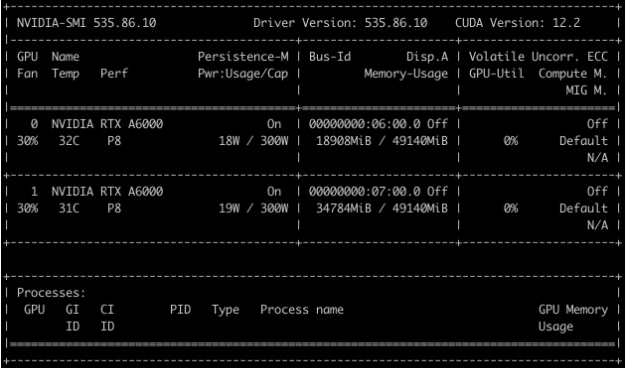The image size is (628, 369).
Task: Click the 'Perf' header label
Action: point(114,74)
